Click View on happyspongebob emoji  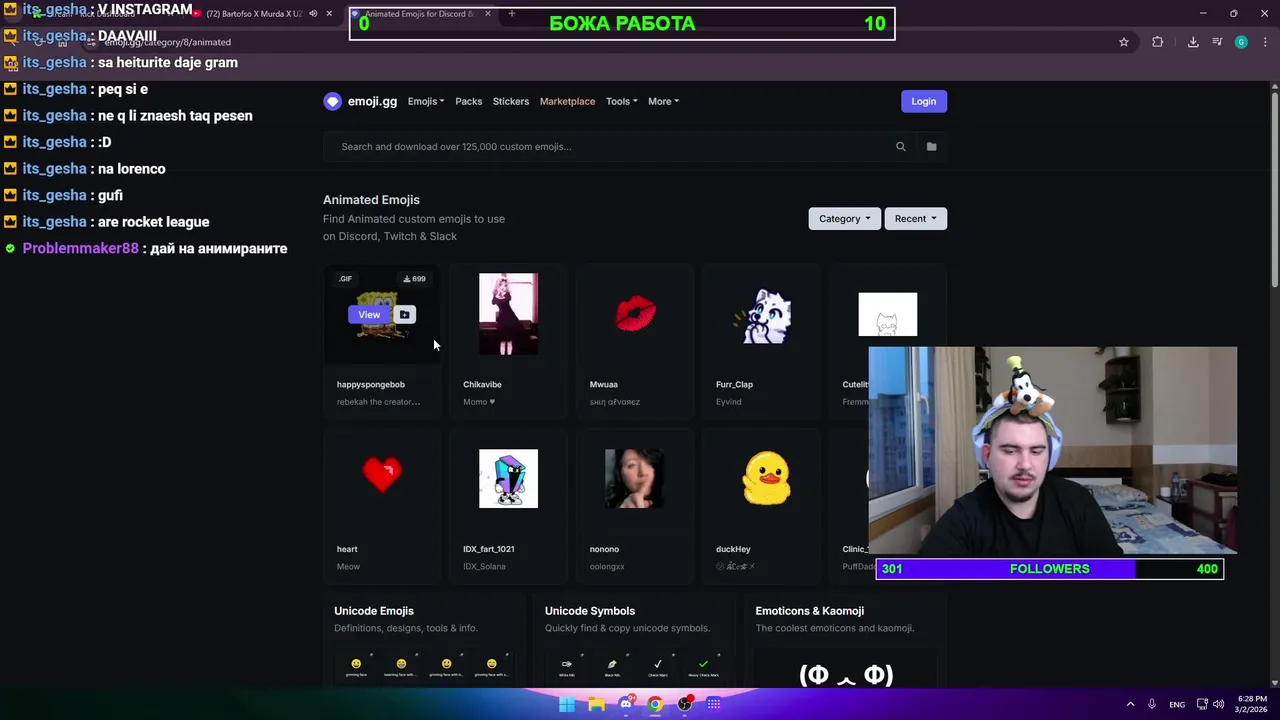click(x=369, y=314)
